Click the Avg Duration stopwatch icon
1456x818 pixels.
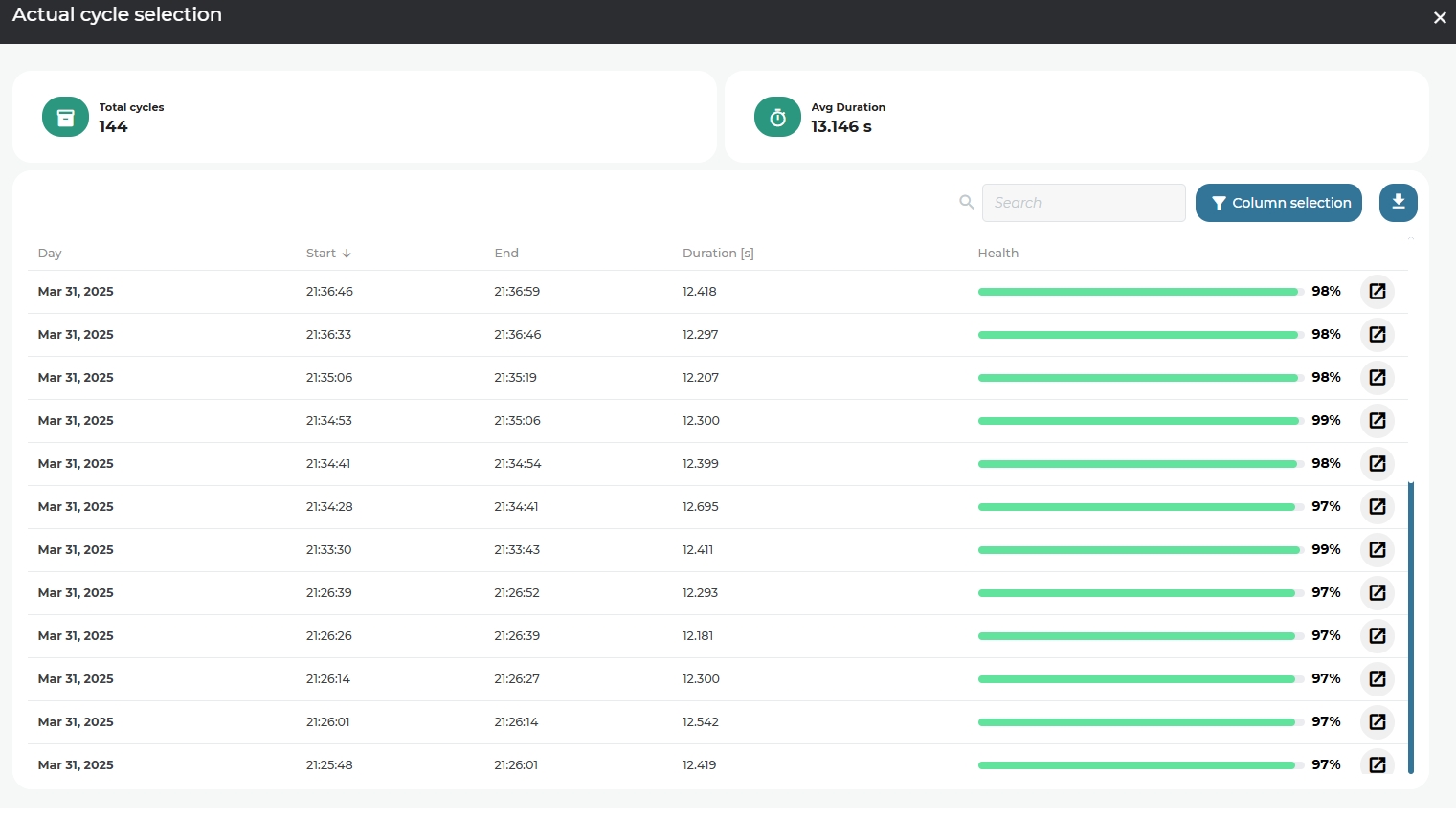[x=777, y=118]
